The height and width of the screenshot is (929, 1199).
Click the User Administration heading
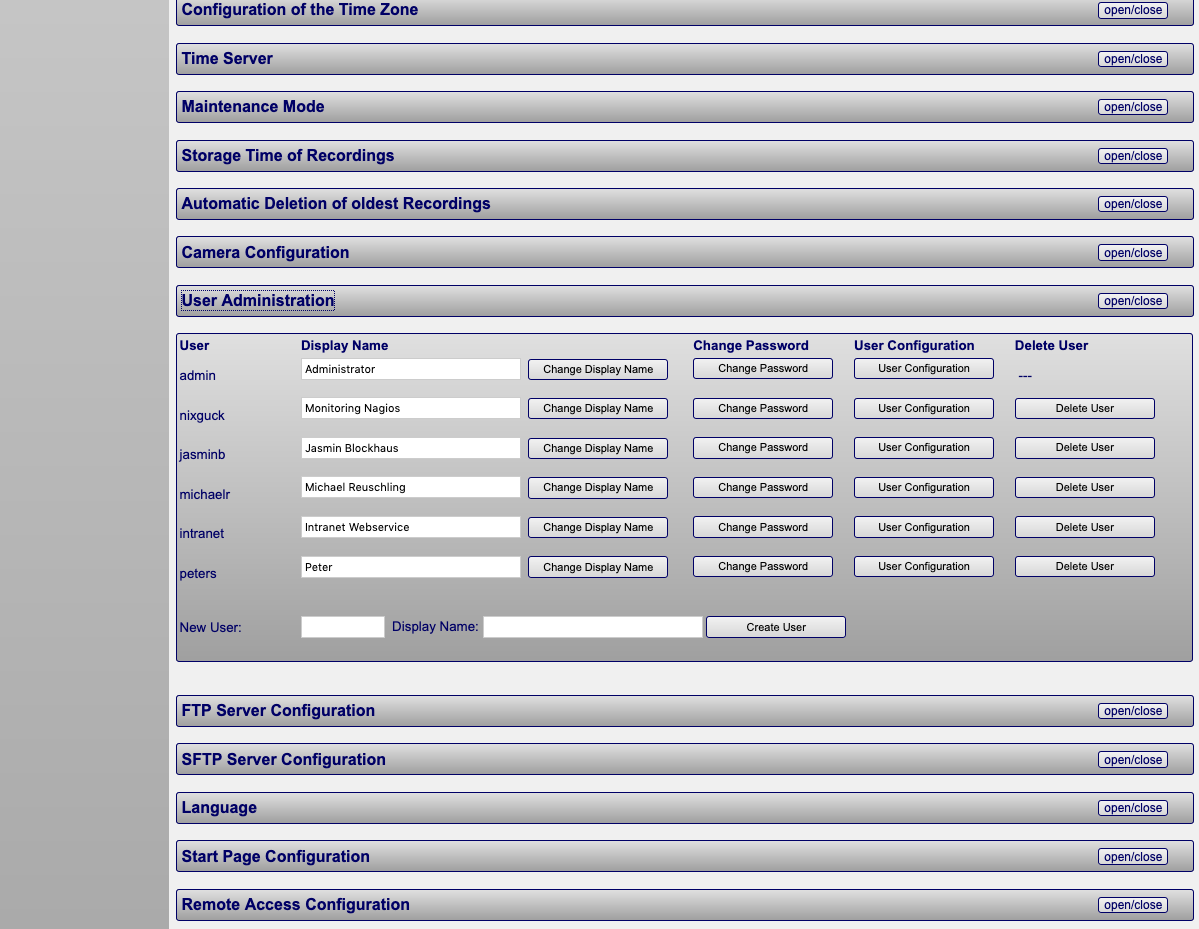pyautogui.click(x=258, y=300)
